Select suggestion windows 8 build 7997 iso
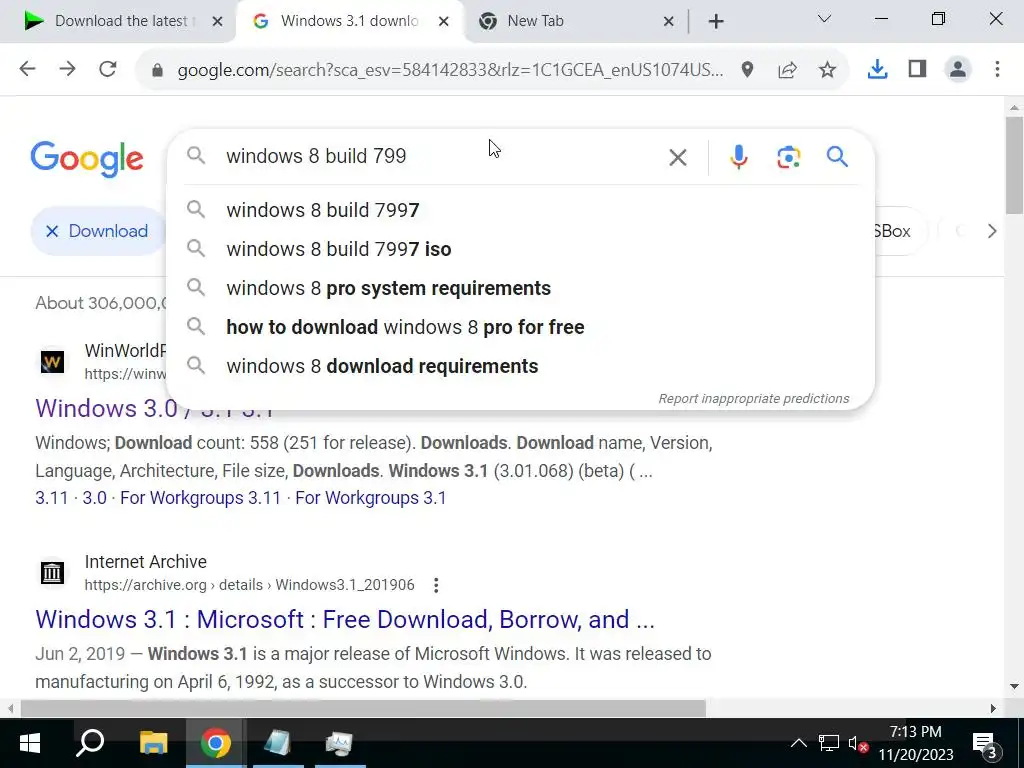 coord(520,249)
